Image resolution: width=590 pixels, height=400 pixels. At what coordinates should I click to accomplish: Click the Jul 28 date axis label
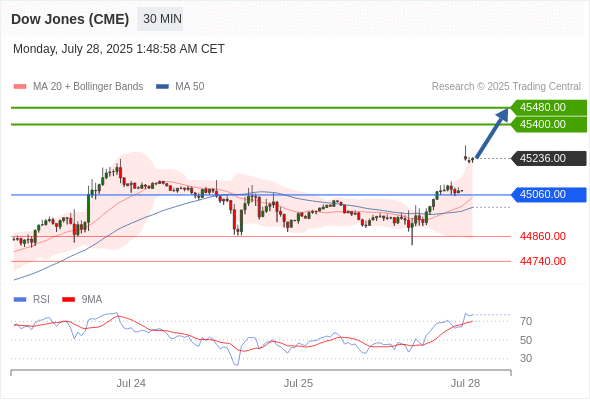point(465,383)
